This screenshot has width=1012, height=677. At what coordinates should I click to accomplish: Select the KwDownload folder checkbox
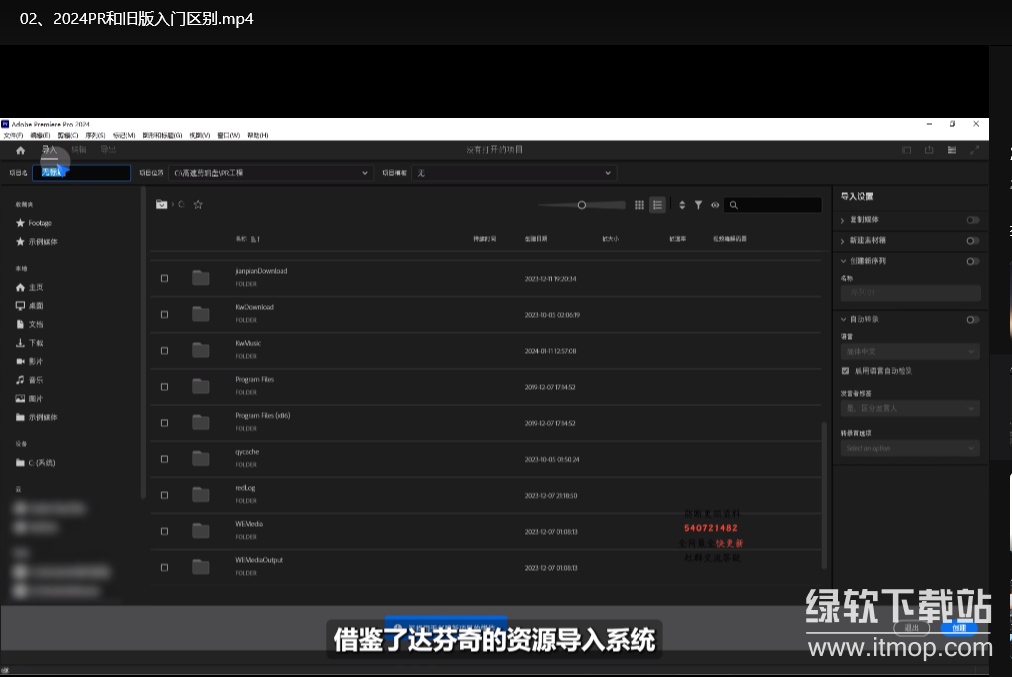(165, 314)
